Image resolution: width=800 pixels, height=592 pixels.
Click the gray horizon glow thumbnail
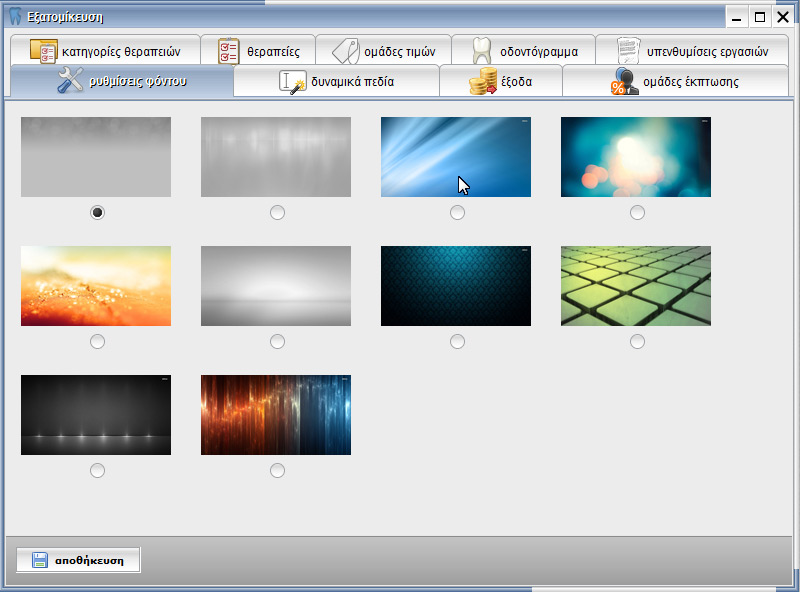click(x=276, y=286)
